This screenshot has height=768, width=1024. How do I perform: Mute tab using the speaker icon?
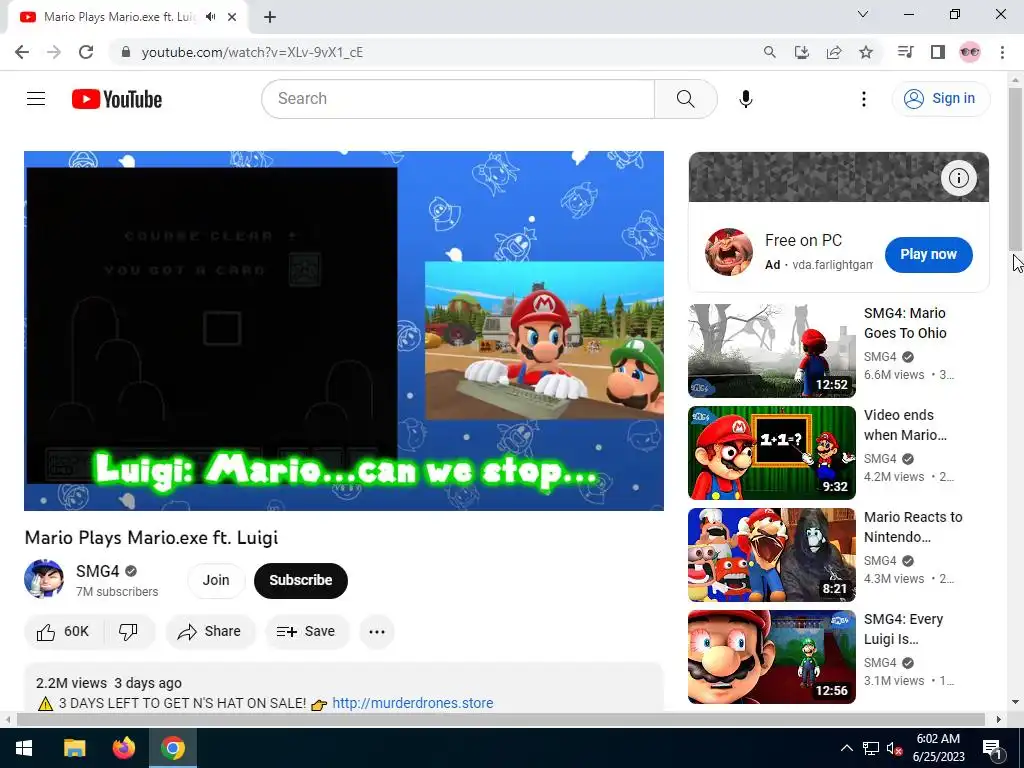(210, 17)
